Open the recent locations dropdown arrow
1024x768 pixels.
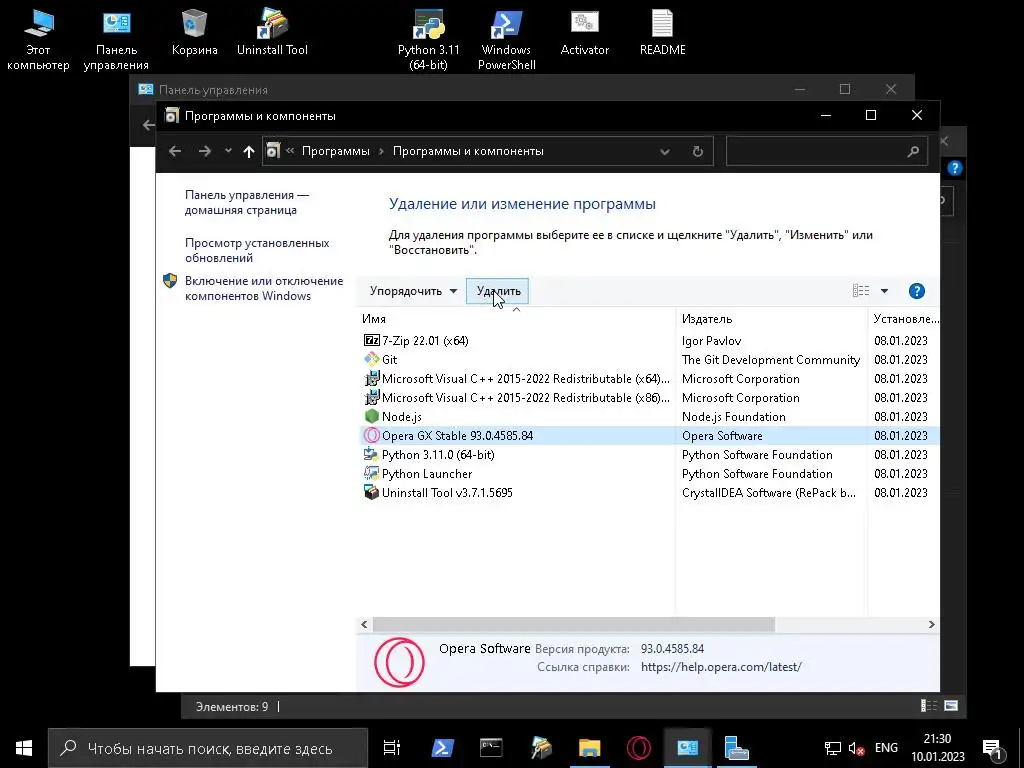[x=228, y=151]
